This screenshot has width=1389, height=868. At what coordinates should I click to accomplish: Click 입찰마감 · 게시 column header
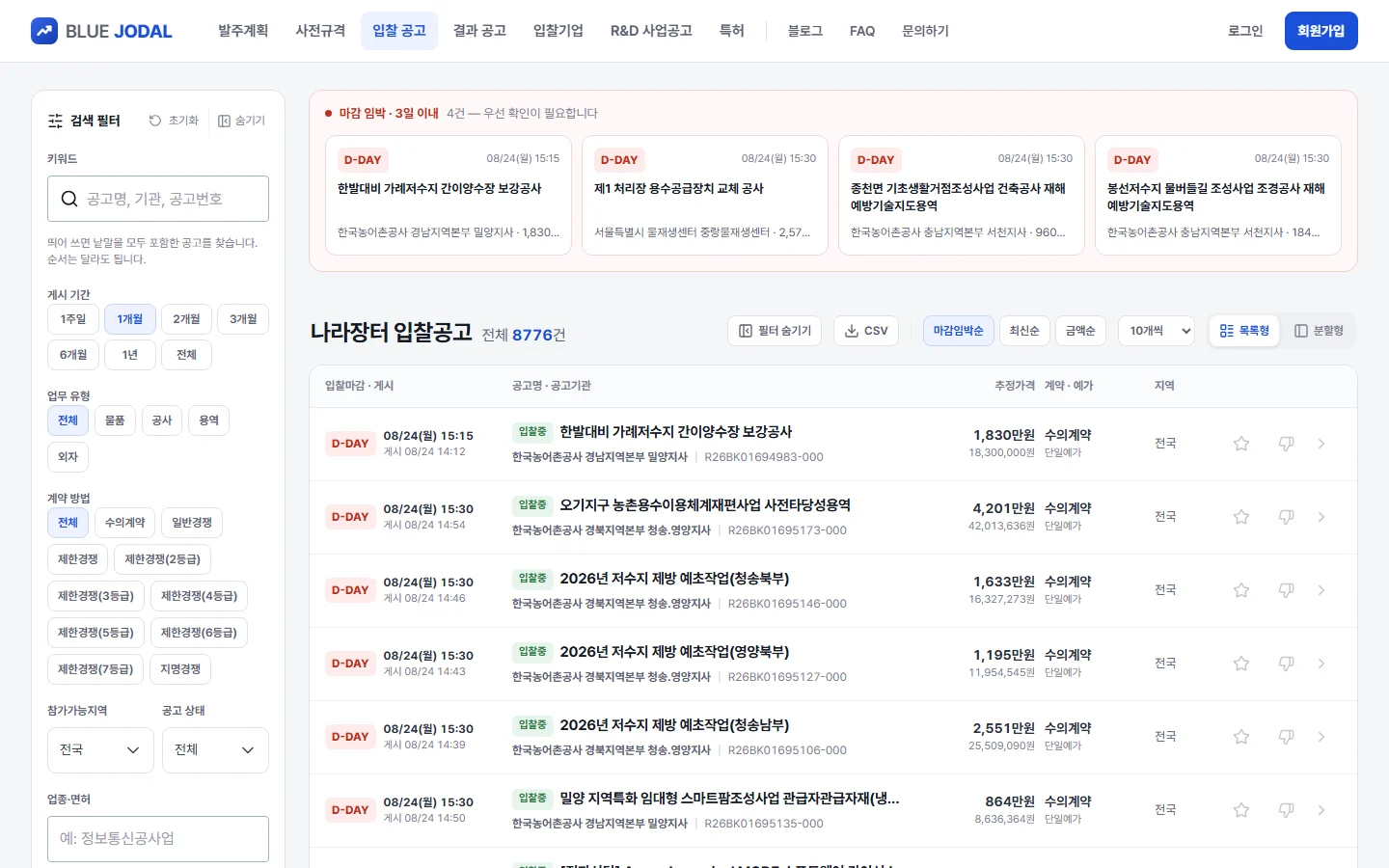click(x=359, y=386)
